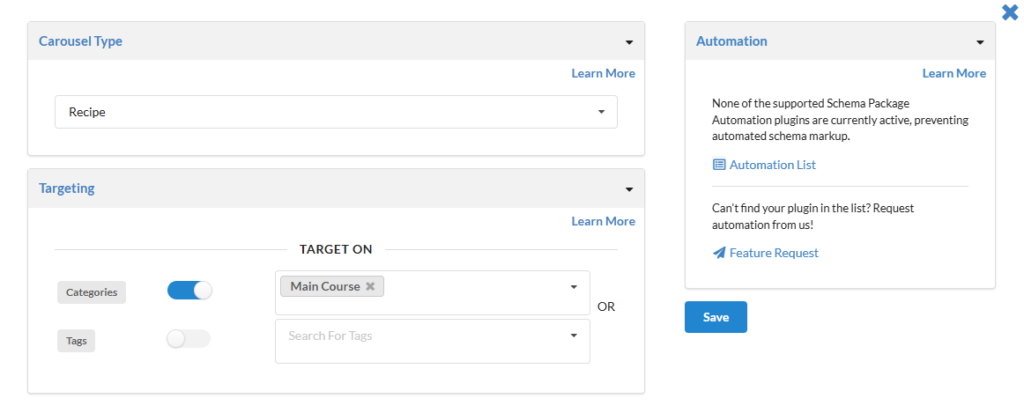
Task: Click the Categories label button
Action: (91, 293)
